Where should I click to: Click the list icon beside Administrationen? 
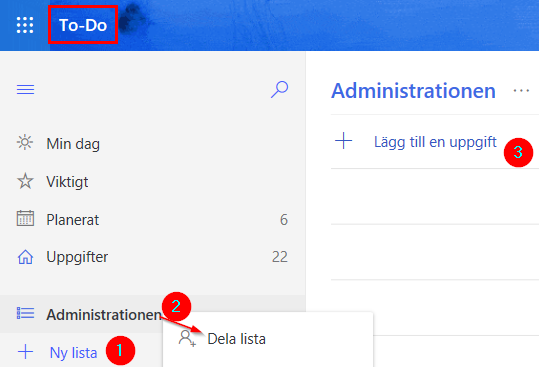coord(25,313)
